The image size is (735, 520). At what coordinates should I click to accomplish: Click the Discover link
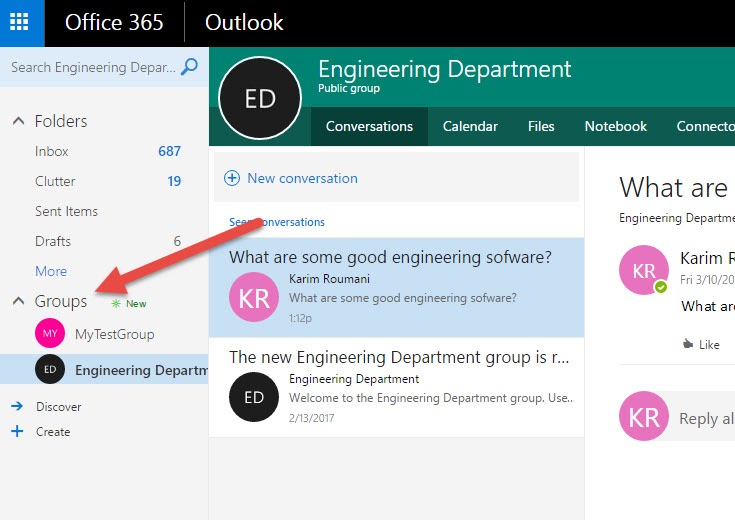pos(59,407)
